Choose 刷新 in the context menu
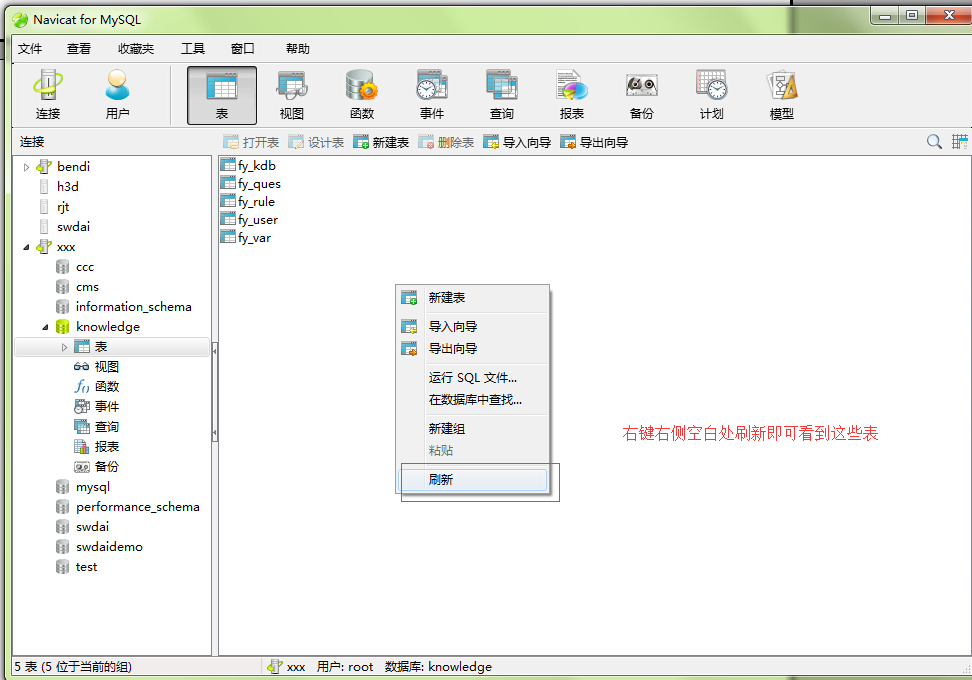The width and height of the screenshot is (972, 680). tap(472, 479)
